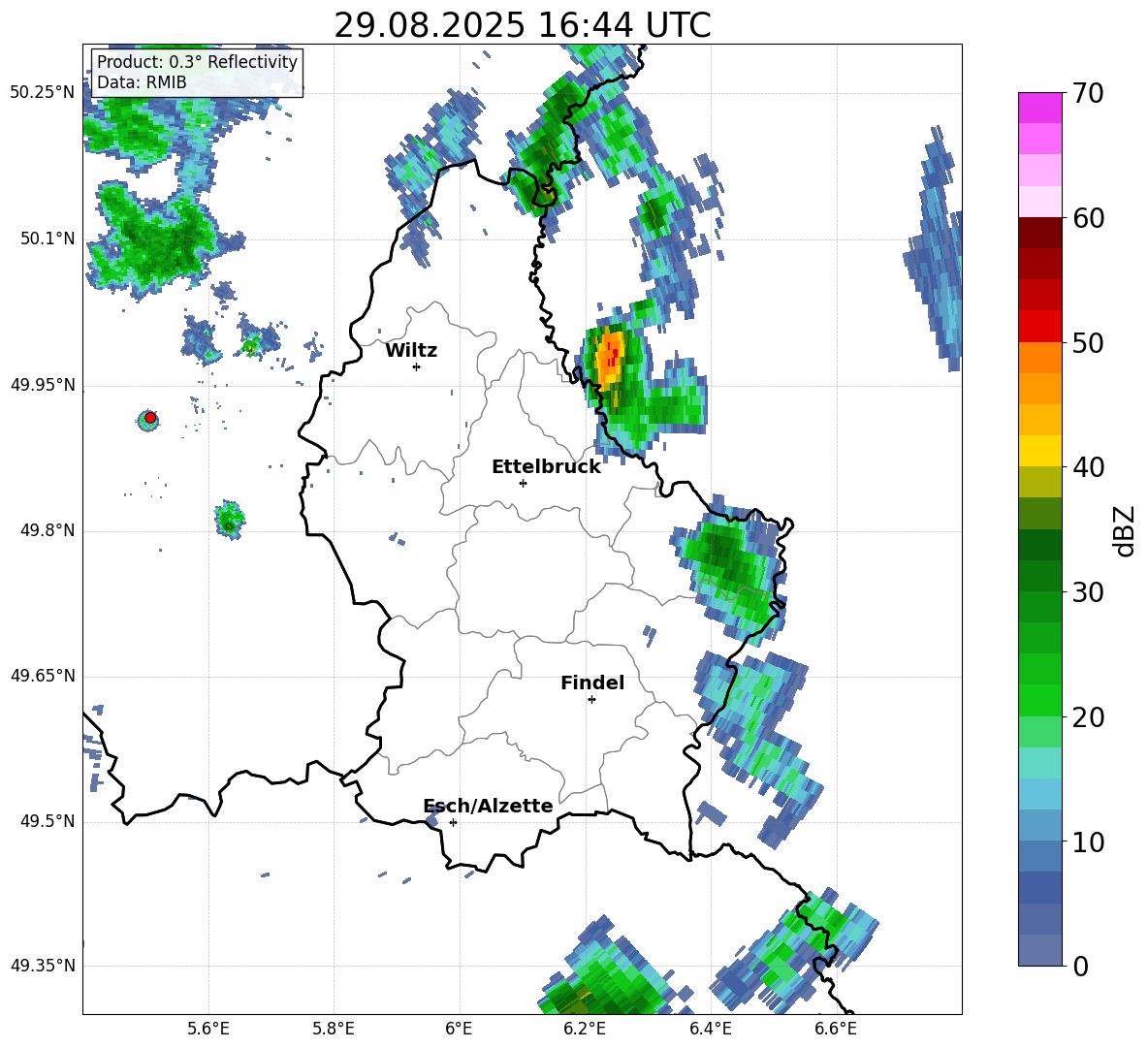Click the 49.65°N latitude tick label
Viewport: 1148px width, 1048px height.
point(43,676)
